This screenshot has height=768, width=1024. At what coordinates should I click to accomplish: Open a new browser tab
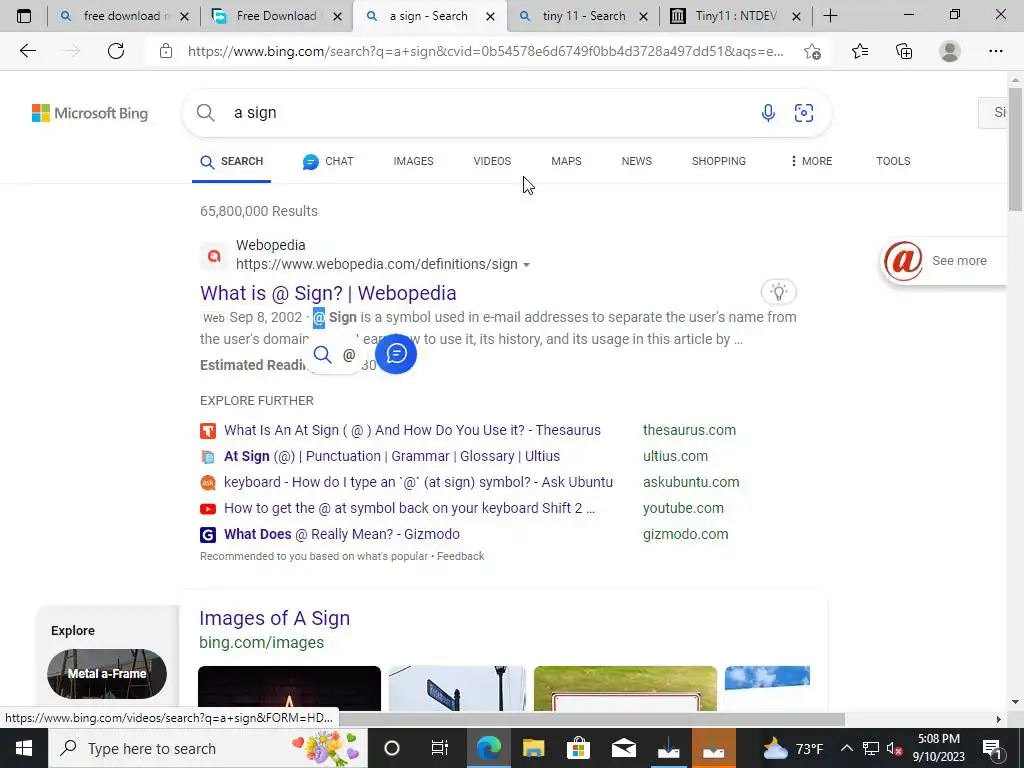[x=830, y=16]
